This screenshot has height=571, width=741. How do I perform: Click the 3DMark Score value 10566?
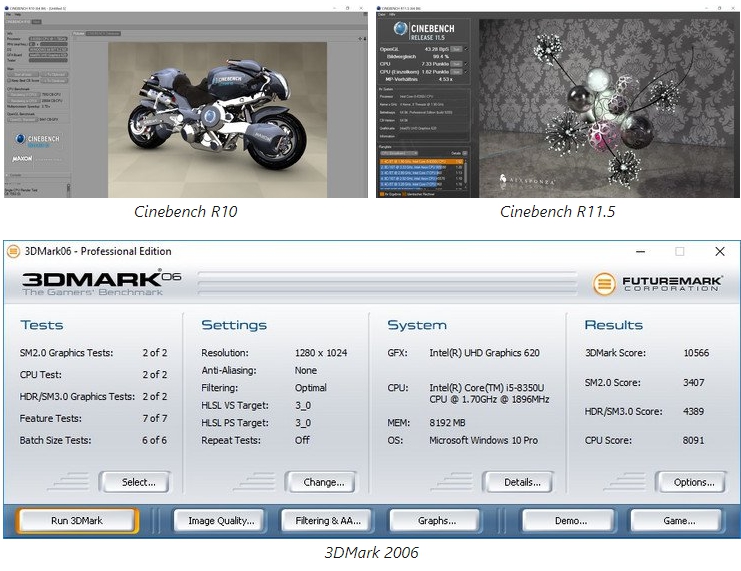point(696,353)
